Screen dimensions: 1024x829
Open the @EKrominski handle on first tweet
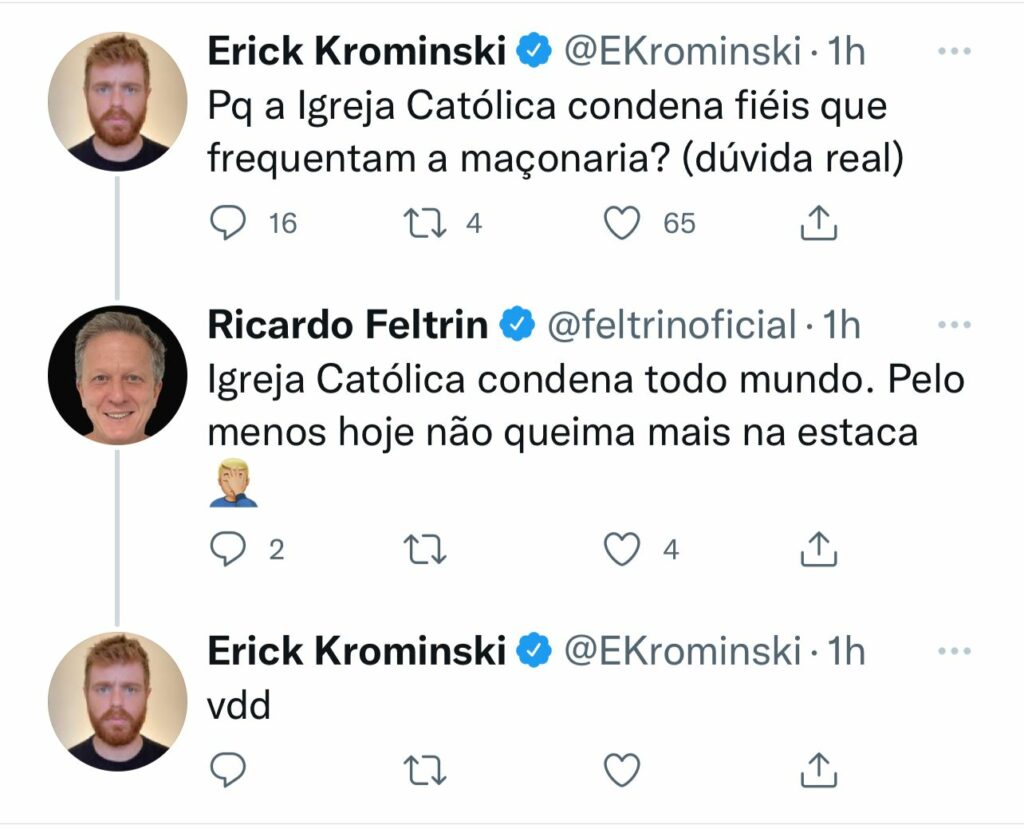683,51
